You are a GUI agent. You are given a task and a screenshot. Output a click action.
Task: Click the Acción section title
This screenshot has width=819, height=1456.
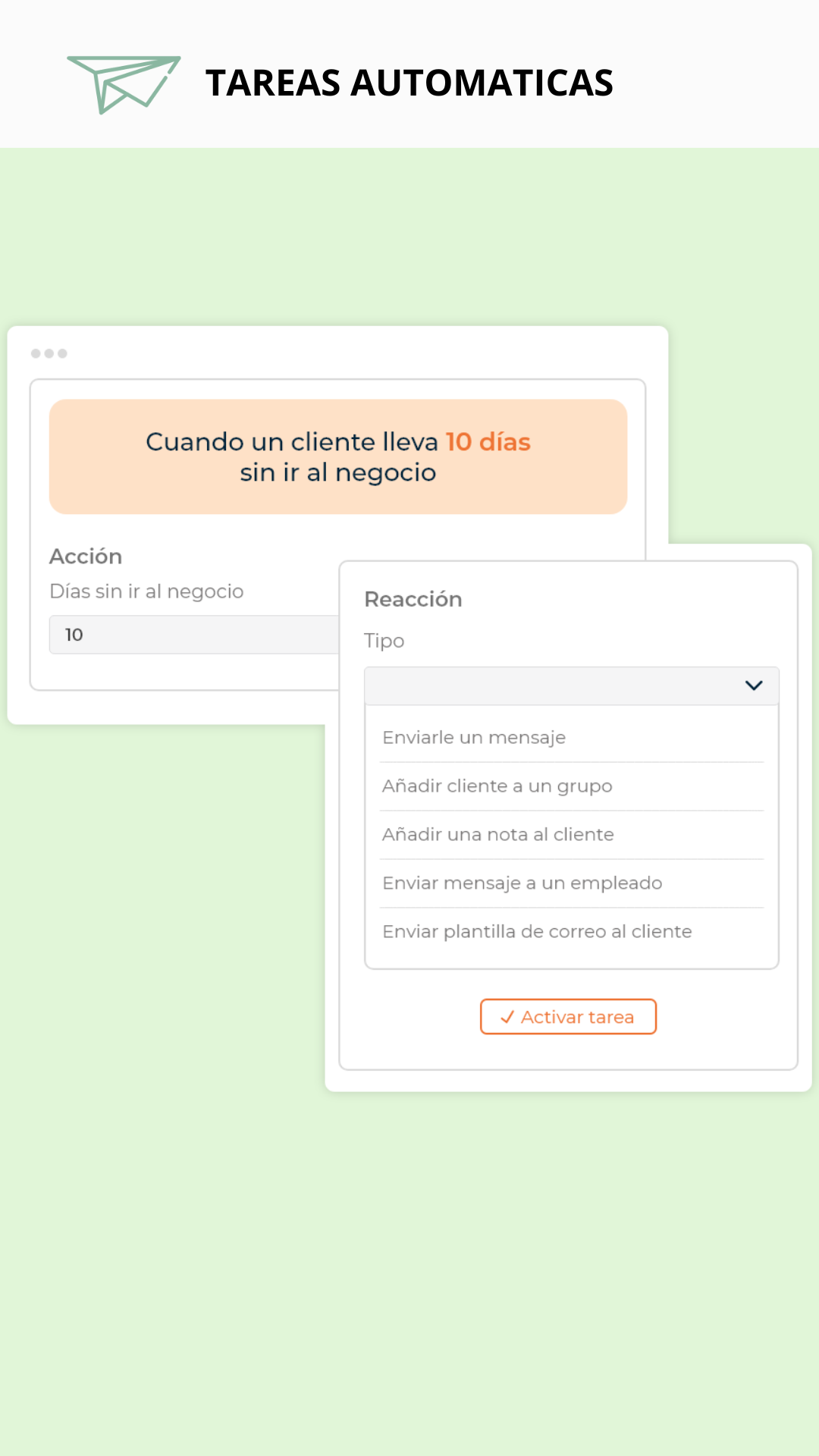click(x=86, y=556)
